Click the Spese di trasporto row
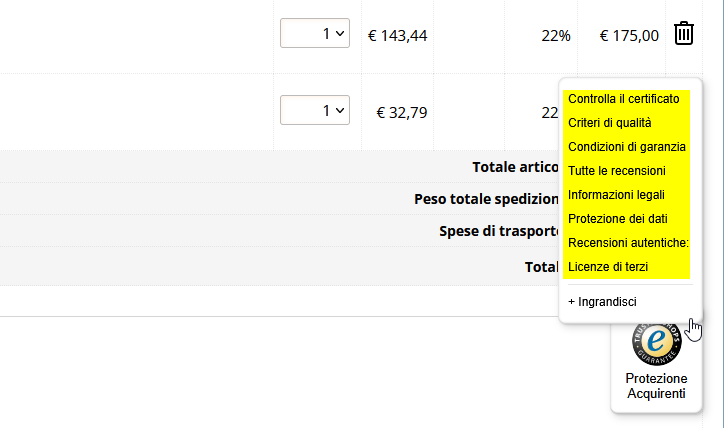The image size is (724, 428). (x=279, y=231)
